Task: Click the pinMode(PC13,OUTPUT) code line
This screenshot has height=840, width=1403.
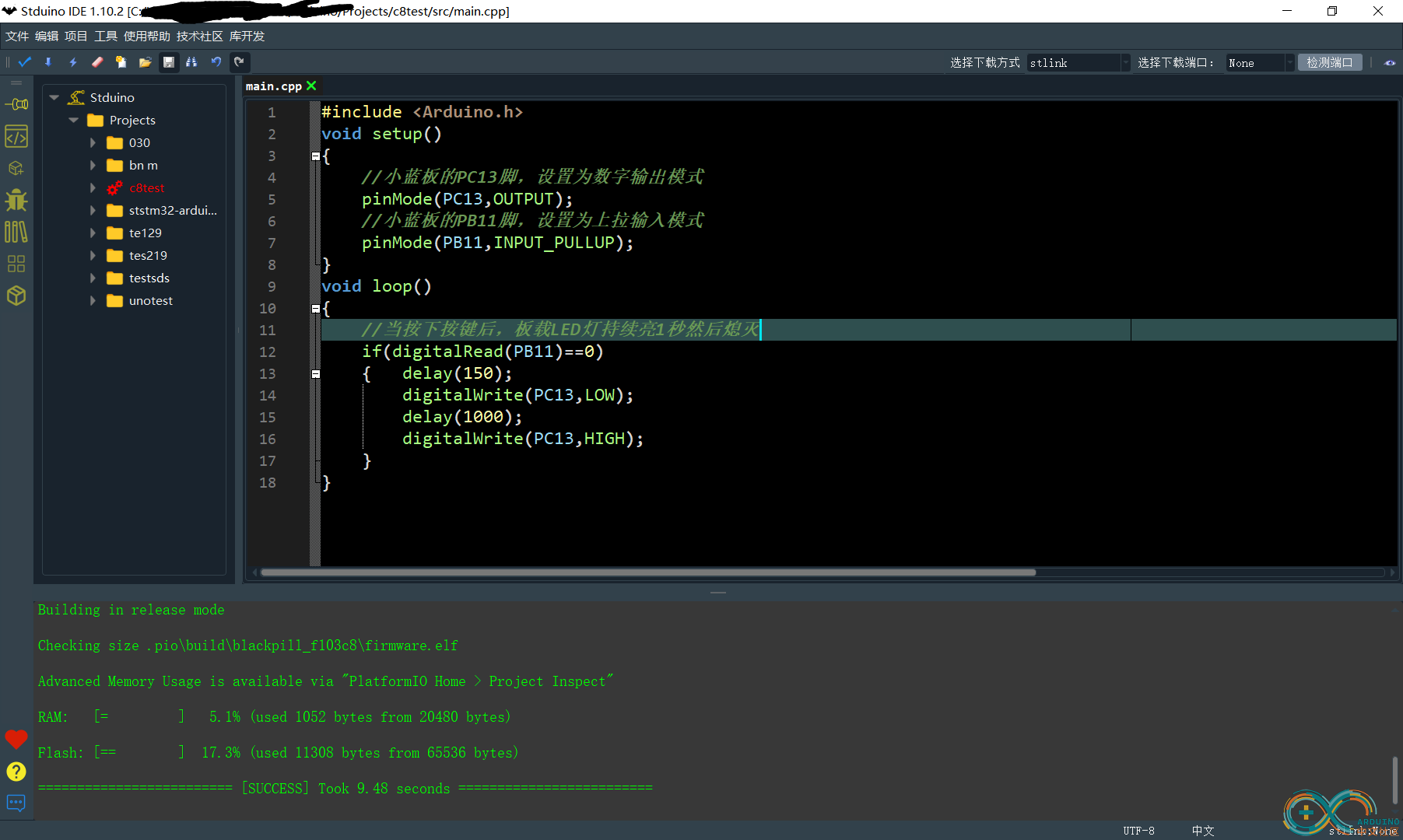Action: pyautogui.click(x=467, y=199)
